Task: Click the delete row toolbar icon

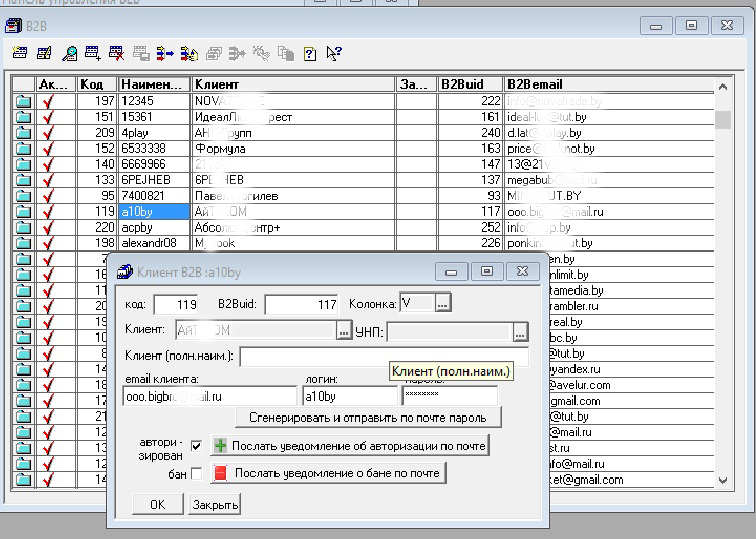Action: (117, 53)
